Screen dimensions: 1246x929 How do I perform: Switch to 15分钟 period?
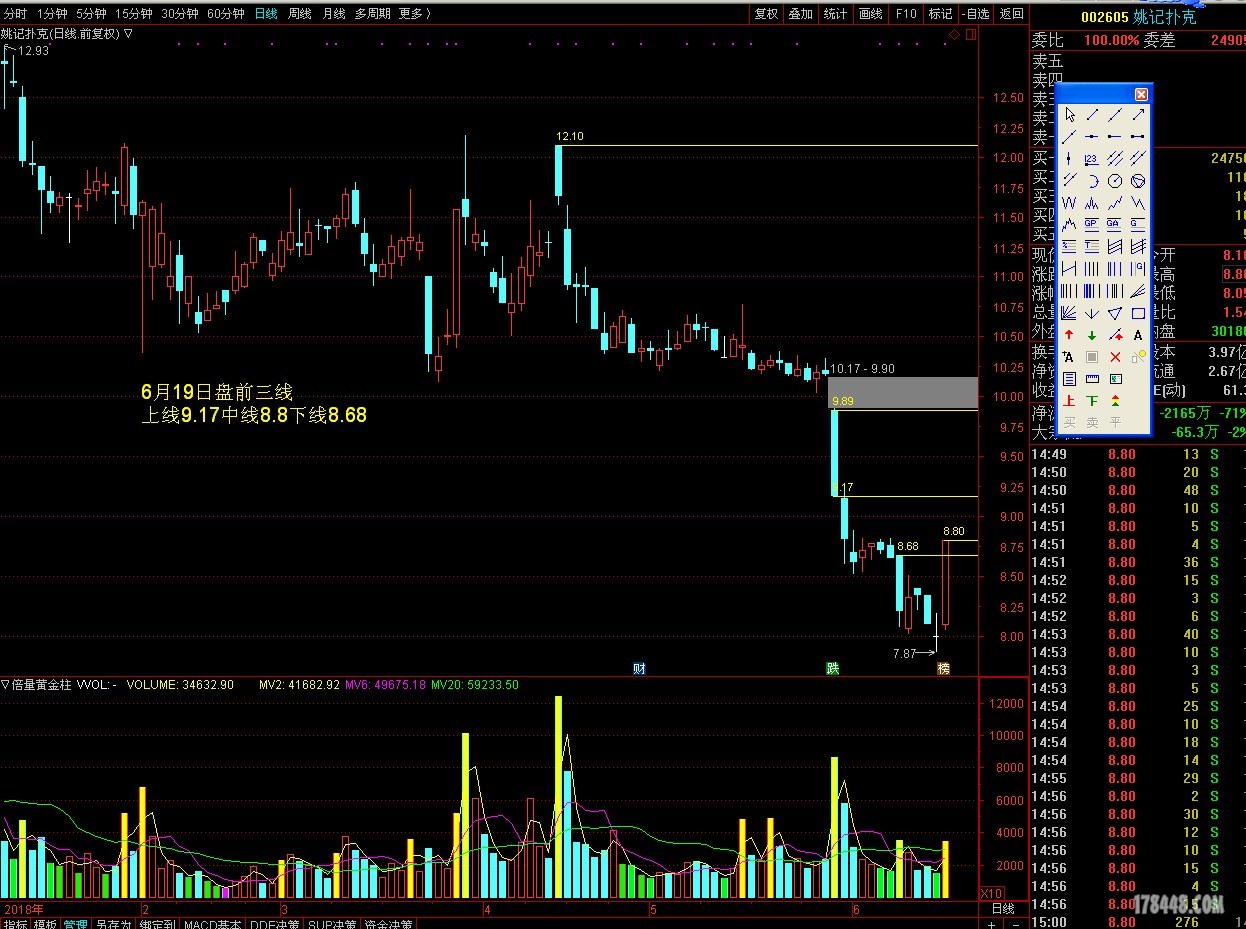[134, 14]
